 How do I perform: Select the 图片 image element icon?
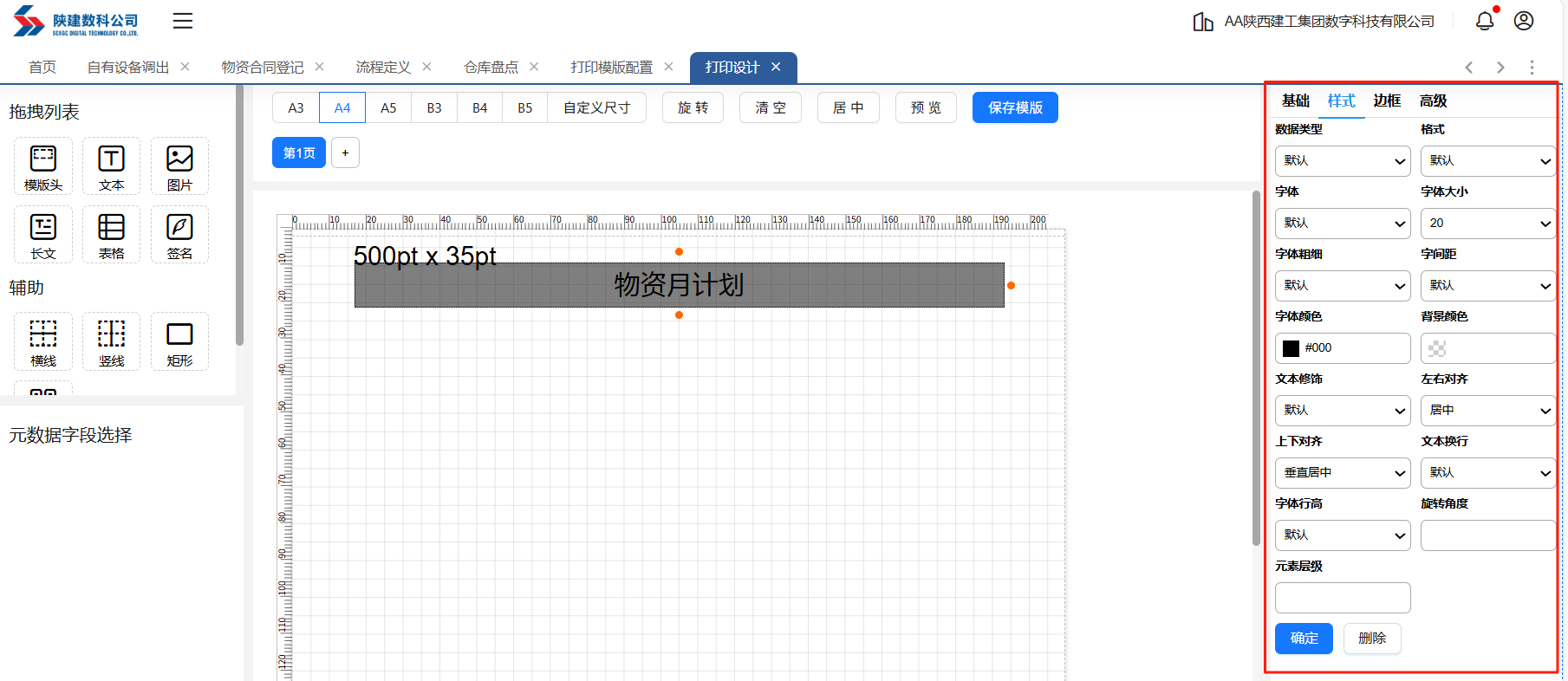coord(179,166)
